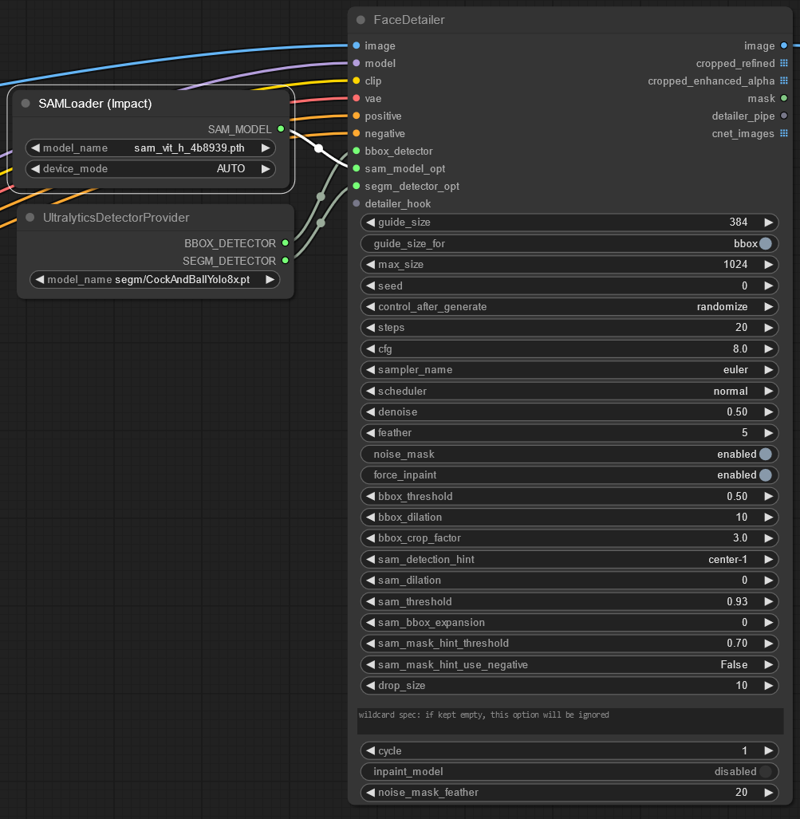Open the sampler_name euler dropdown

click(x=569, y=370)
